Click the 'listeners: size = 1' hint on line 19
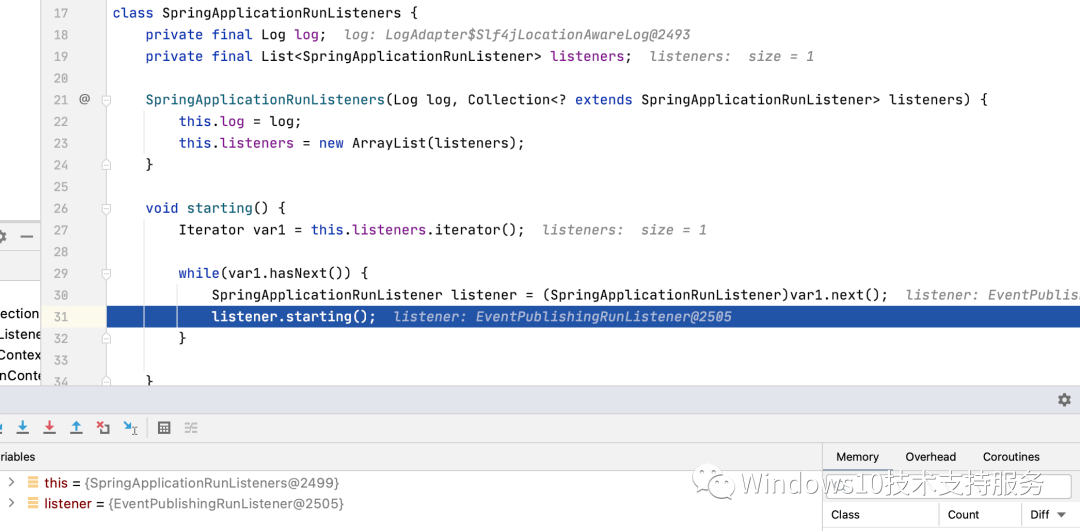The height and width of the screenshot is (531, 1080). click(x=731, y=56)
